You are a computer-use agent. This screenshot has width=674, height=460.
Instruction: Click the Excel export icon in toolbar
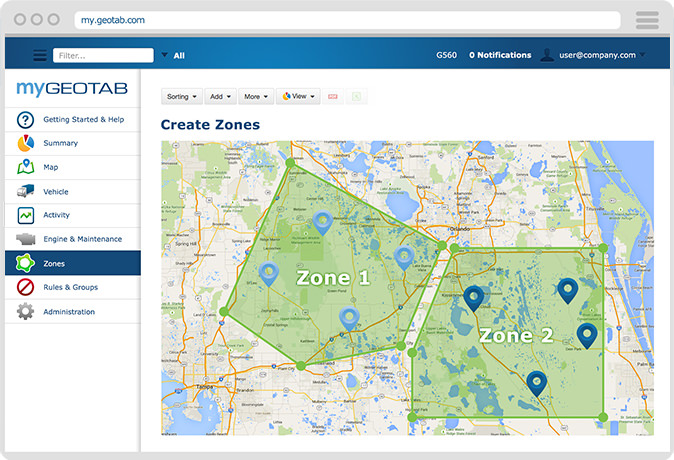(x=356, y=97)
